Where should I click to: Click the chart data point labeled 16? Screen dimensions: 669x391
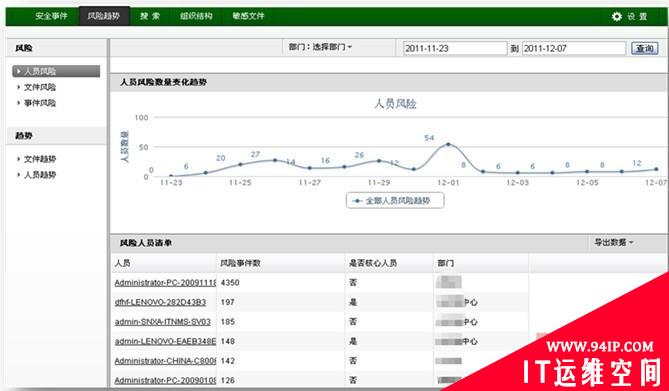pyautogui.click(x=344, y=166)
